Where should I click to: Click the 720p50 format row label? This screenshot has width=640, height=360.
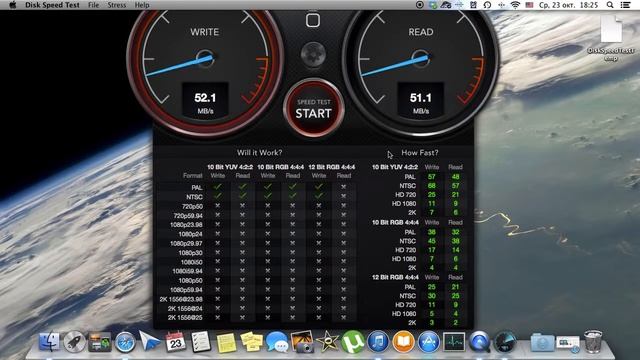(192, 206)
